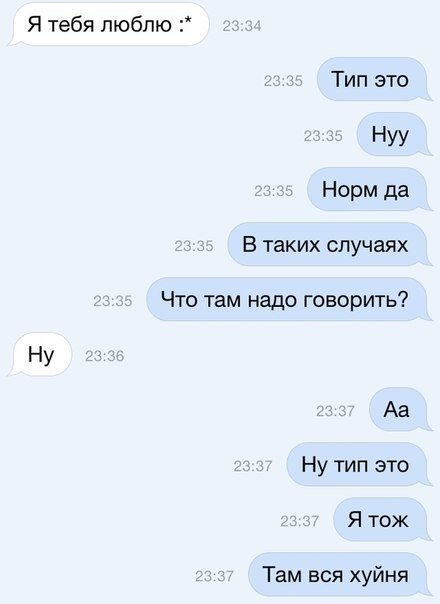This screenshot has width=440, height=604.
Task: Click the 23:37 timestamp next to 'Аа'
Action: pyautogui.click(x=335, y=411)
